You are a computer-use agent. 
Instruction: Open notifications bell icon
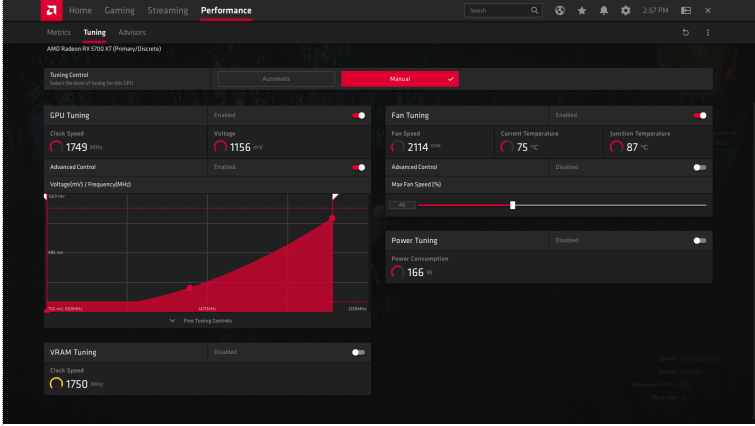(603, 10)
